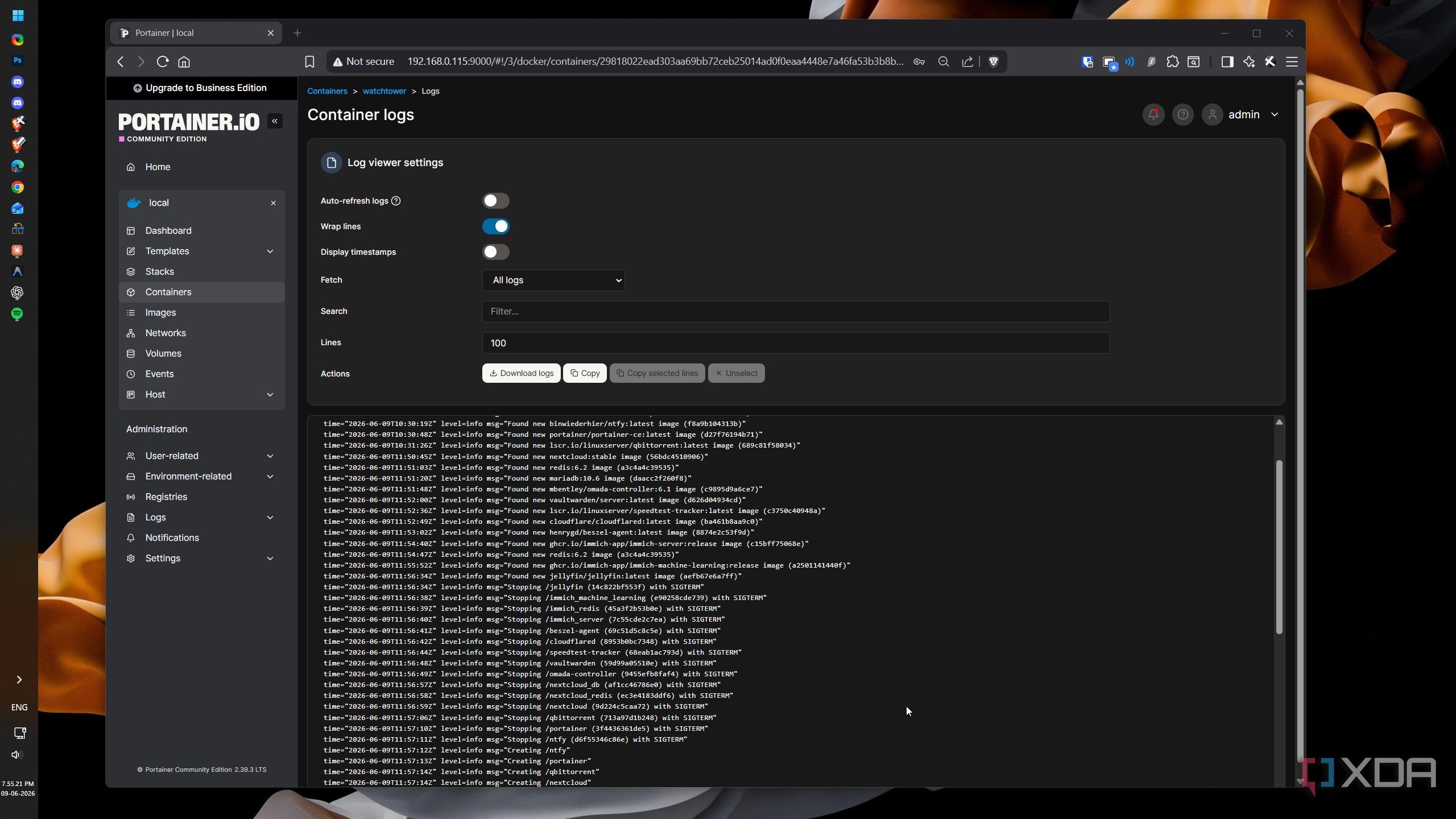Viewport: 1456px width, 819px height.
Task: Open browser hamburger menu
Action: [1292, 61]
